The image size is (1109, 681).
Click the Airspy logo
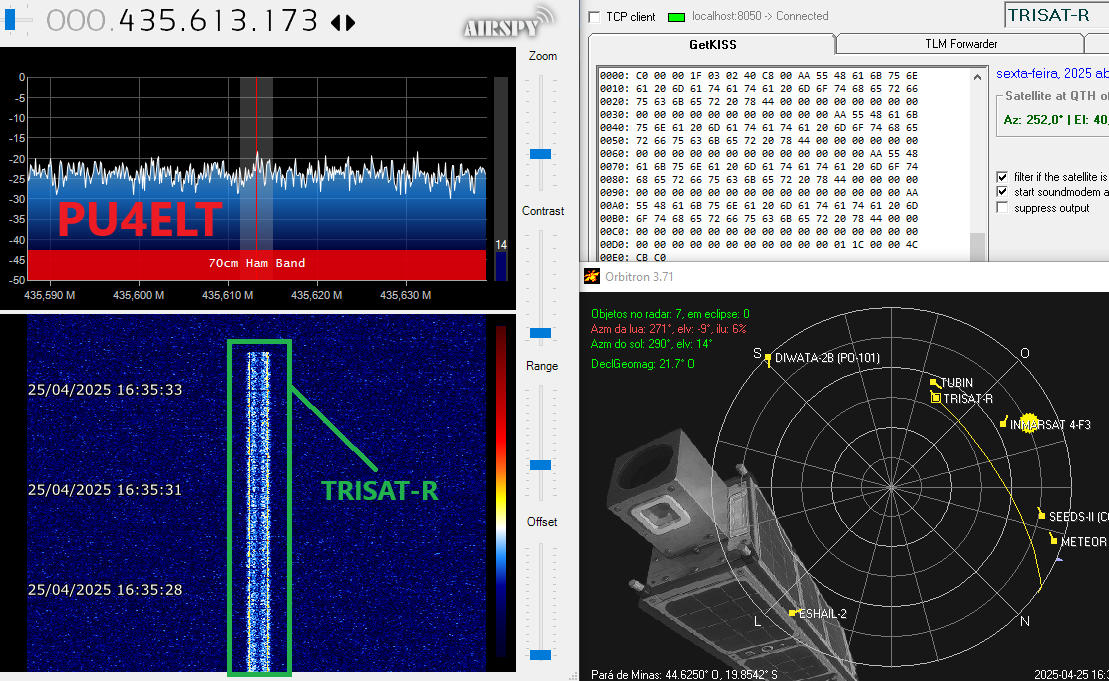[507, 23]
